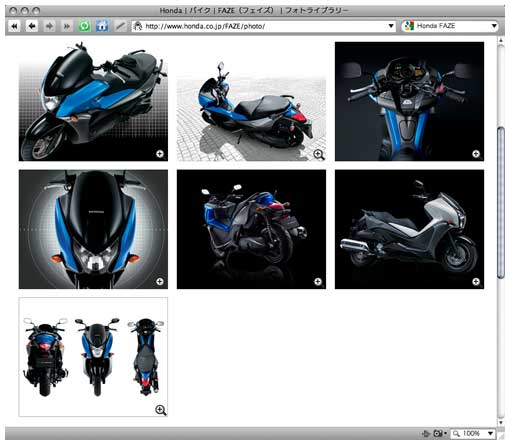Open the handlebar dashboard cockpit photo
Viewport: 510px width, 445px height.
(409, 101)
